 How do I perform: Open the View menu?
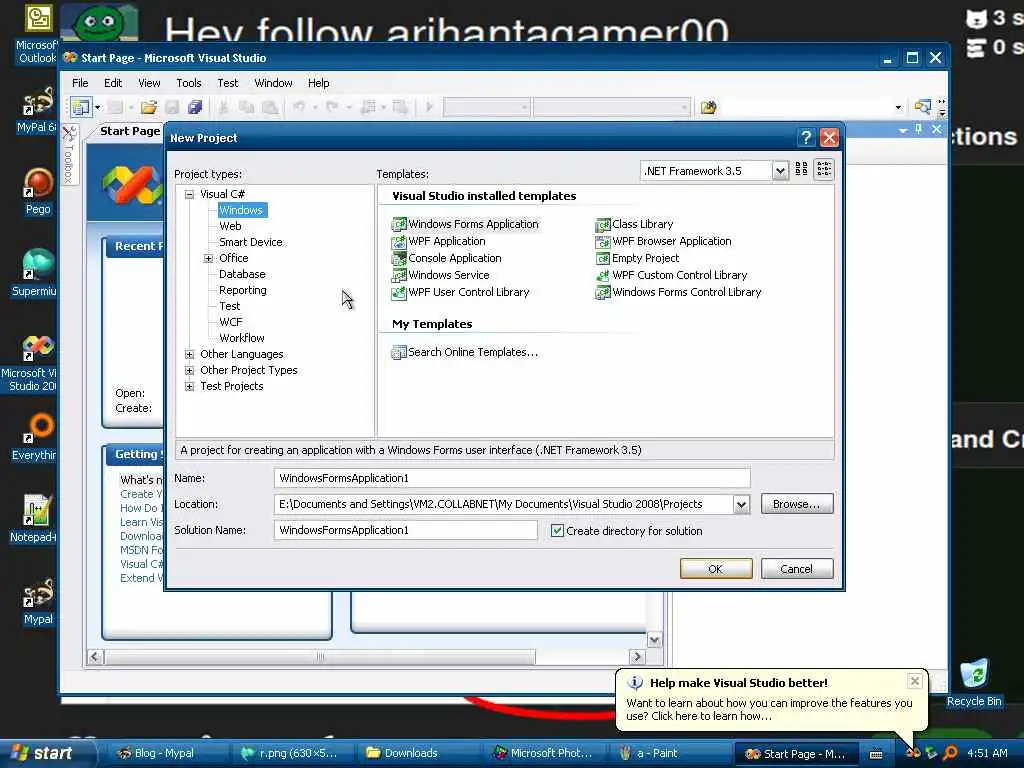[149, 83]
